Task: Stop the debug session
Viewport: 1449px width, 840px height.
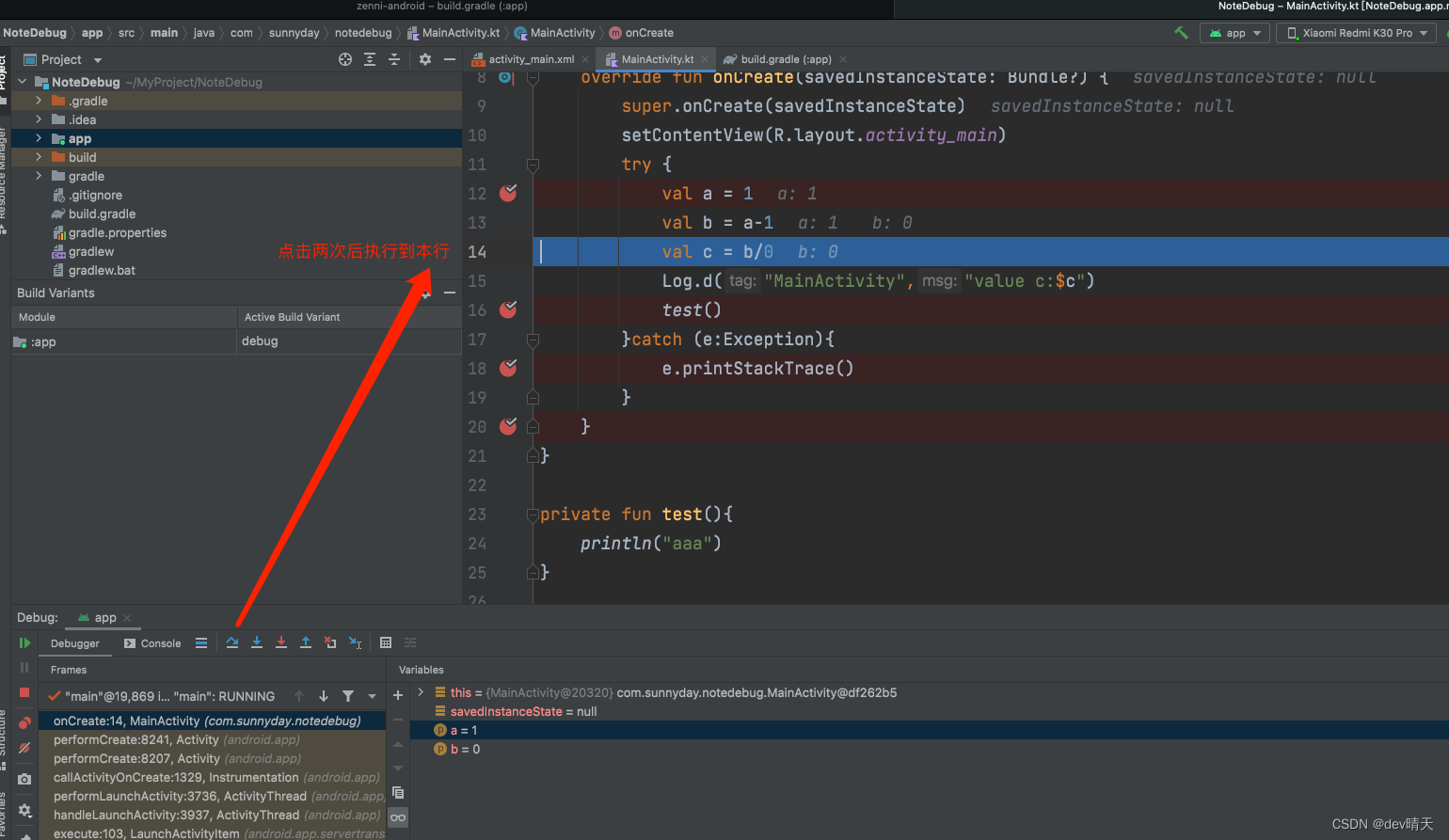Action: [x=24, y=692]
